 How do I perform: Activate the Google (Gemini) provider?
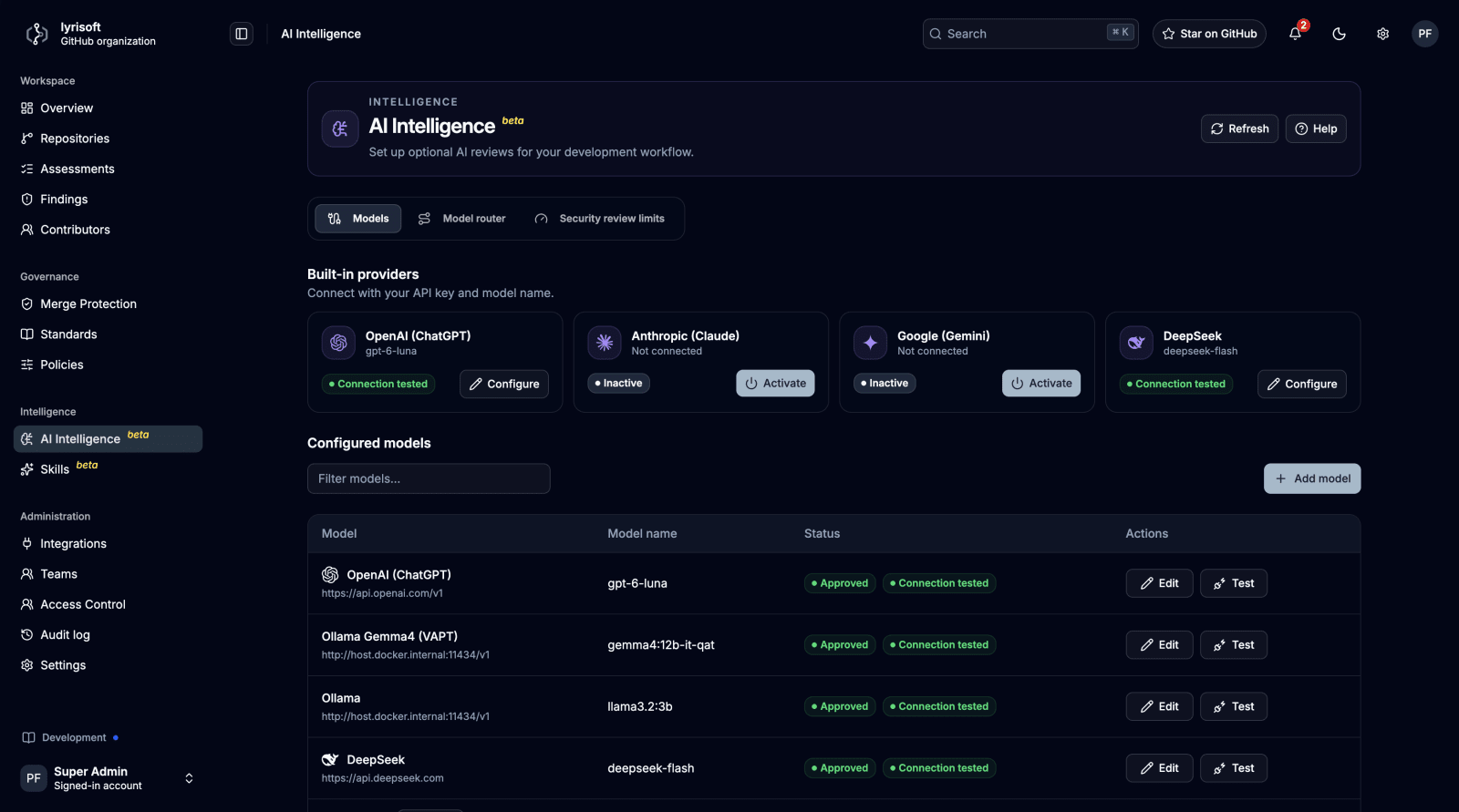tap(1041, 384)
